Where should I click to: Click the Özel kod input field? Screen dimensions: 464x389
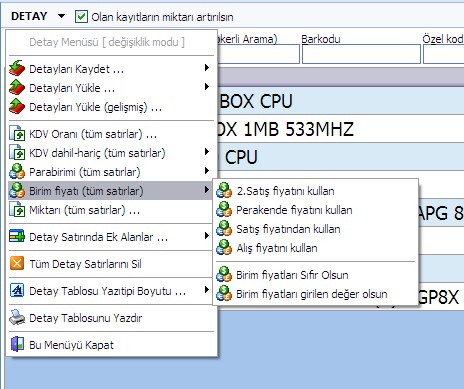click(444, 54)
